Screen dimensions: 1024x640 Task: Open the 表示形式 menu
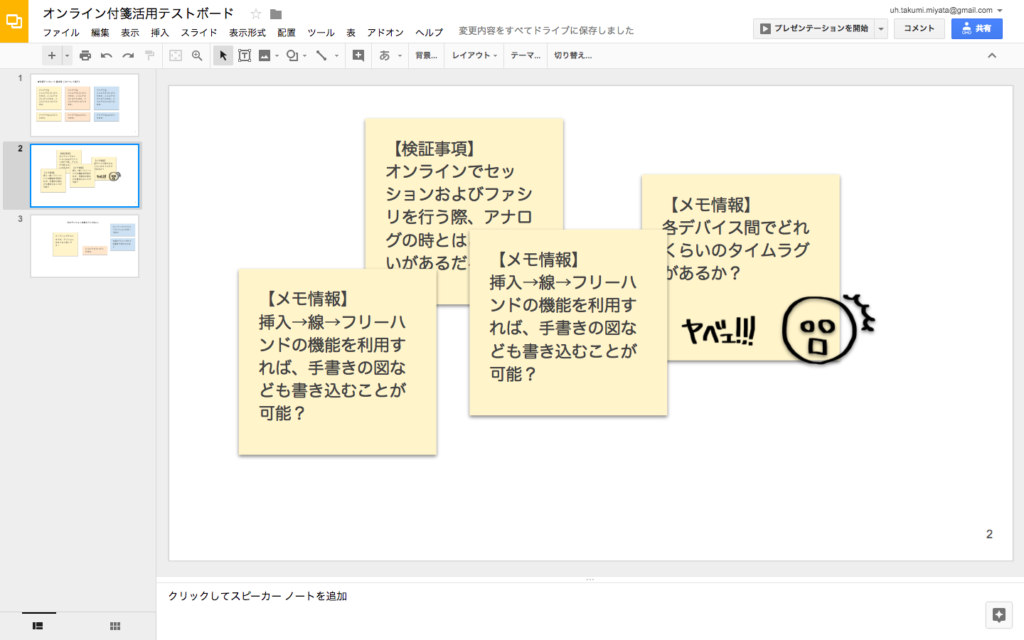point(247,32)
